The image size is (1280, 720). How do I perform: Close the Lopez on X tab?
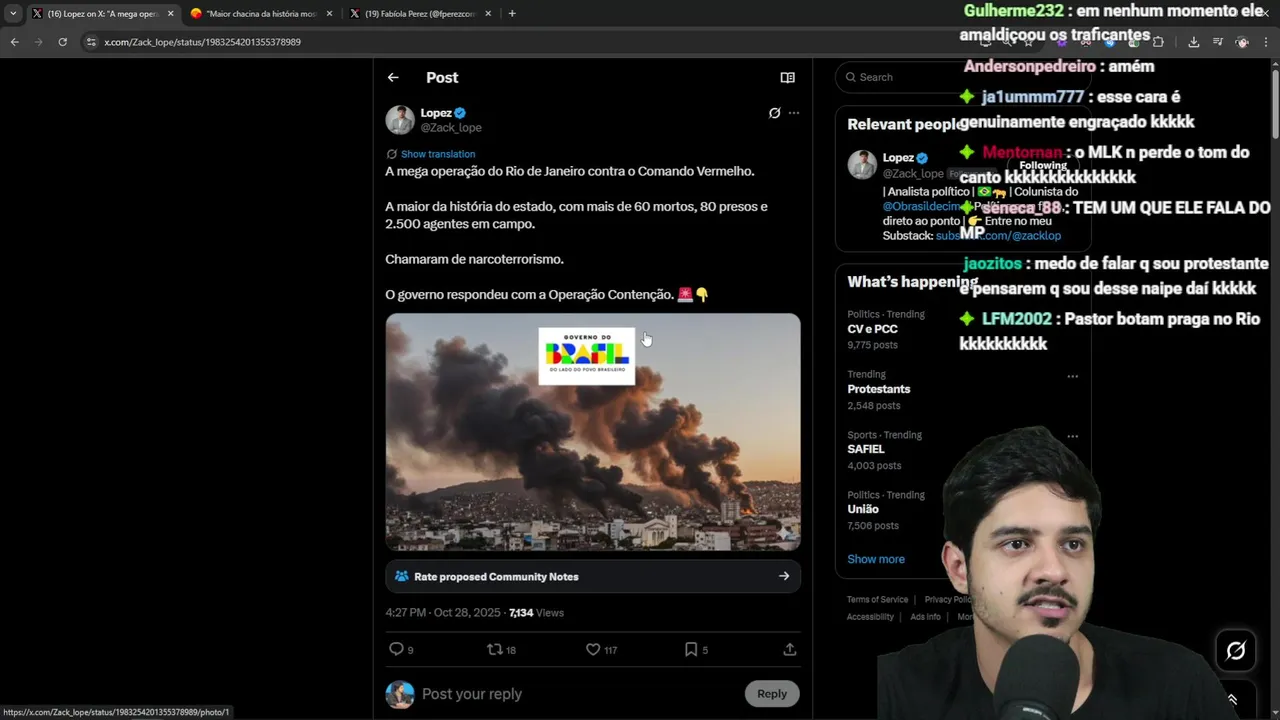pyautogui.click(x=170, y=13)
